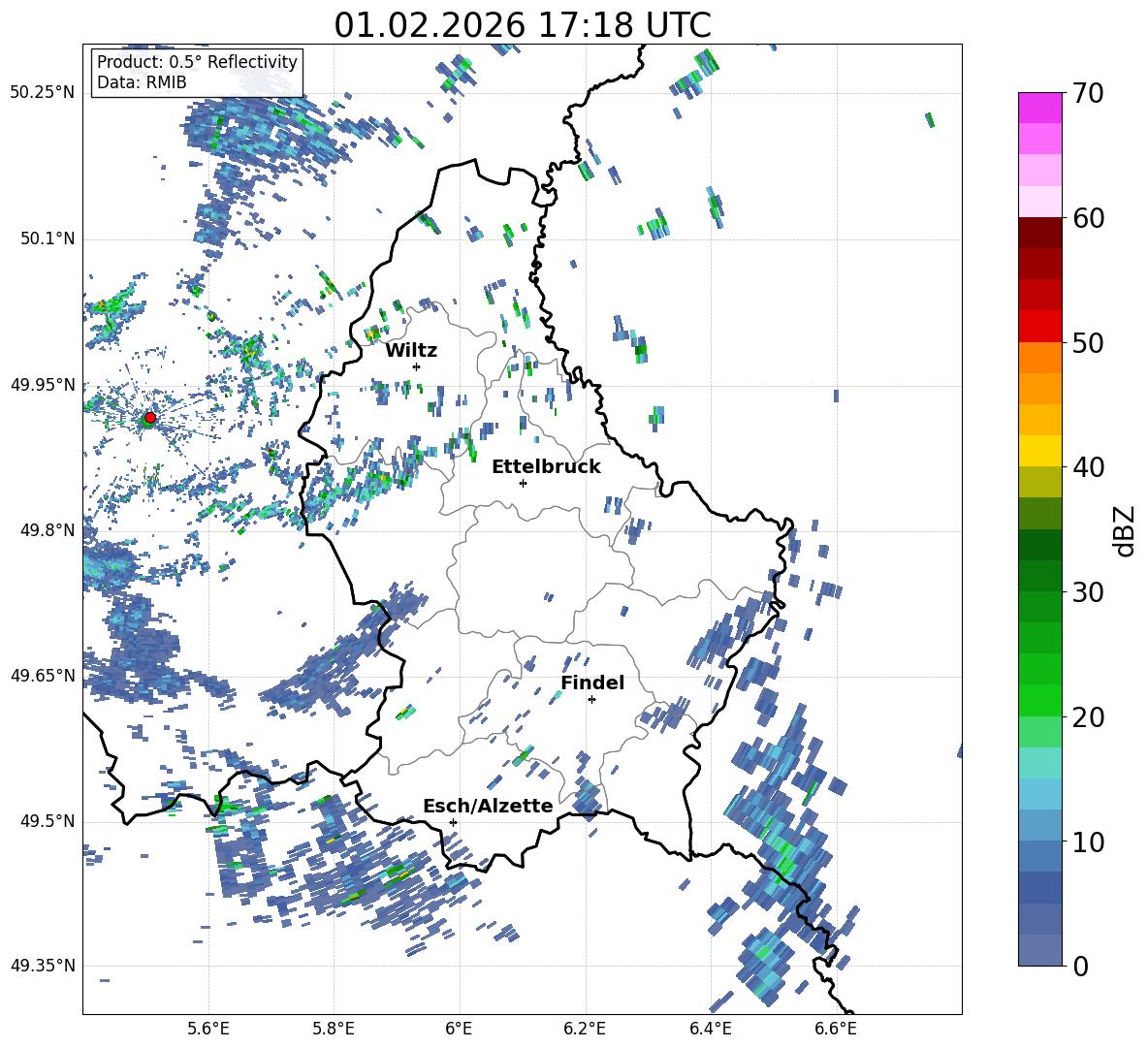Pick the bright red swatch just above 50 dBZ
Viewport: 1148px width, 1048px height.
point(1039,326)
